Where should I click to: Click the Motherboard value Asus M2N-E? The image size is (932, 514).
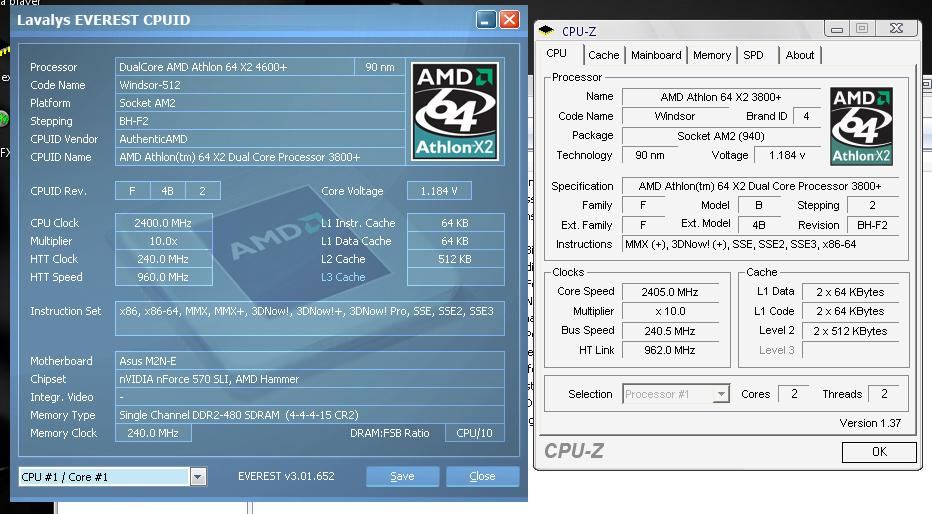click(x=310, y=361)
